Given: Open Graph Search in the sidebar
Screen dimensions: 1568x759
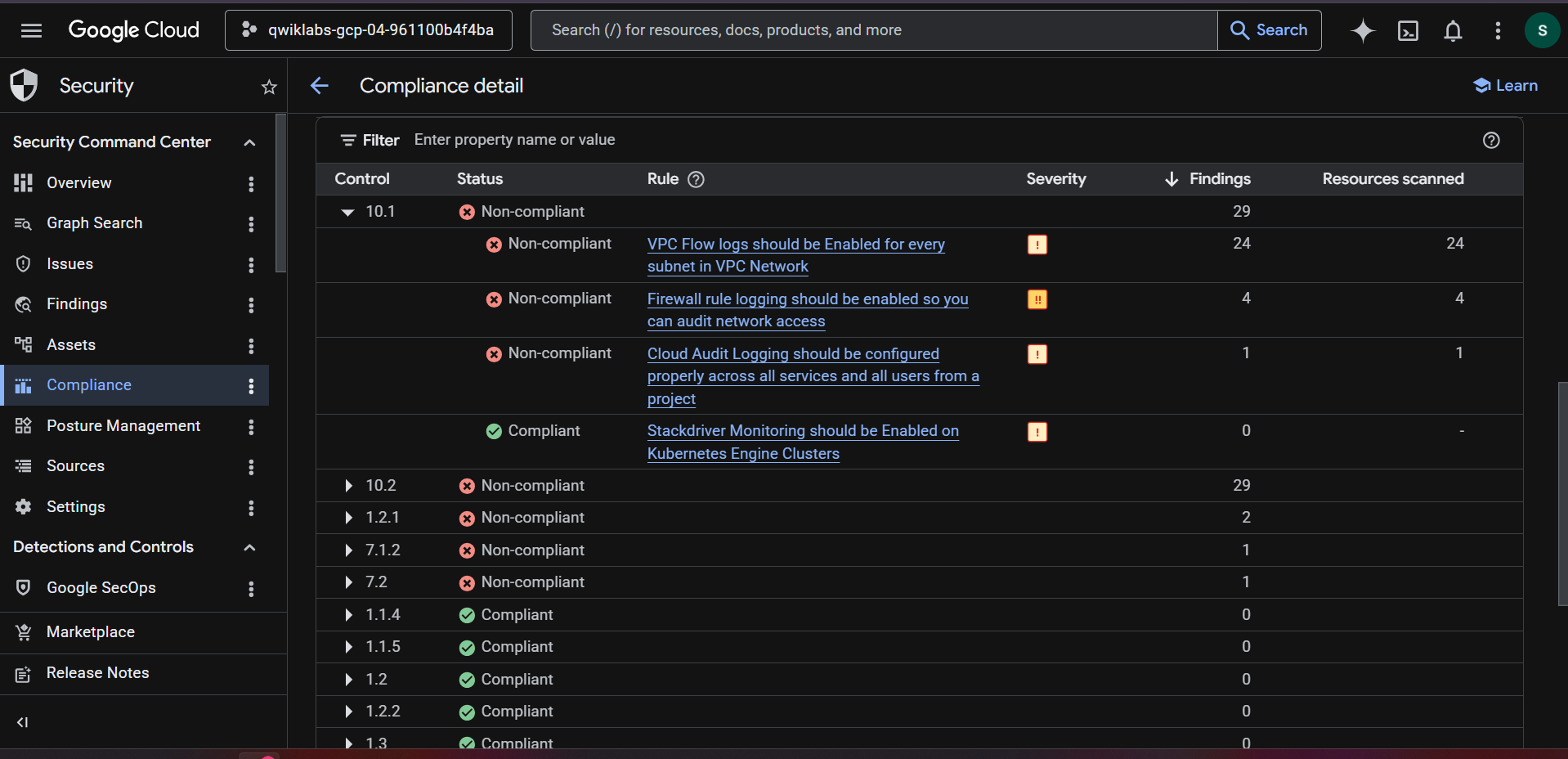Looking at the screenshot, I should (94, 223).
